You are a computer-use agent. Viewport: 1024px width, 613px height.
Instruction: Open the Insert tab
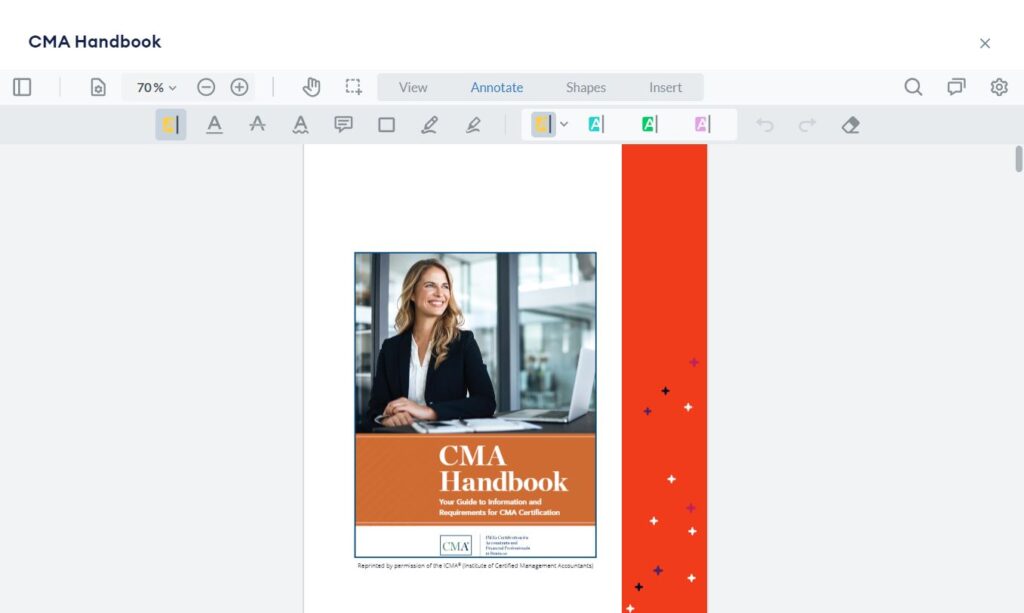(x=665, y=87)
